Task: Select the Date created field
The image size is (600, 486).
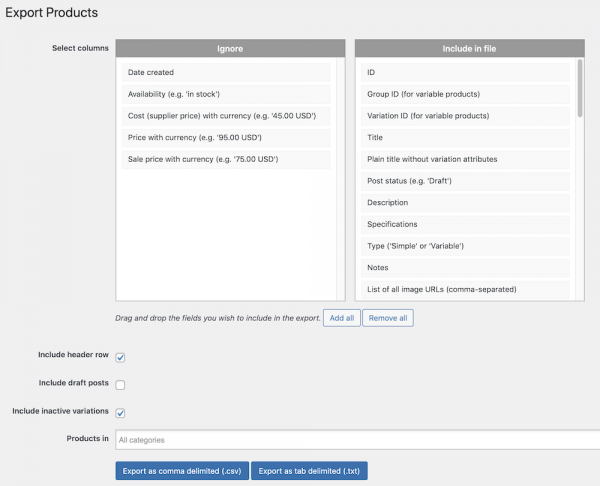Action: 224,73
